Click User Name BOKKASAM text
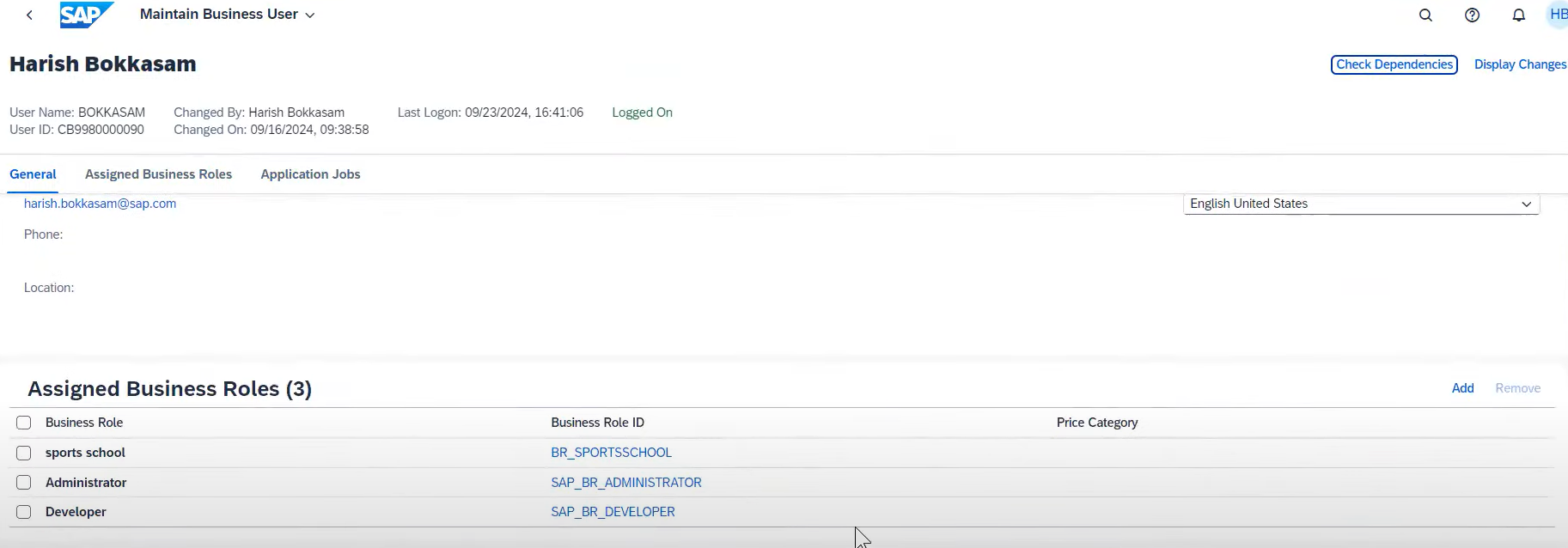This screenshot has height=548, width=1568. click(x=77, y=113)
